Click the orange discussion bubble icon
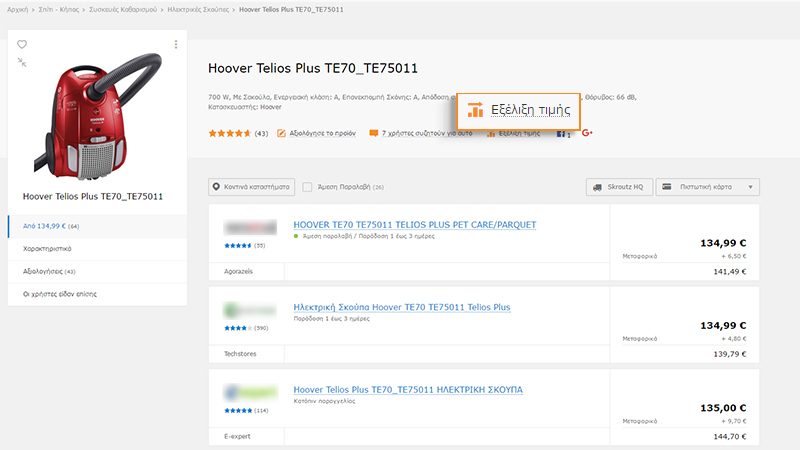Viewport: 800px width, 450px height. 373,133
